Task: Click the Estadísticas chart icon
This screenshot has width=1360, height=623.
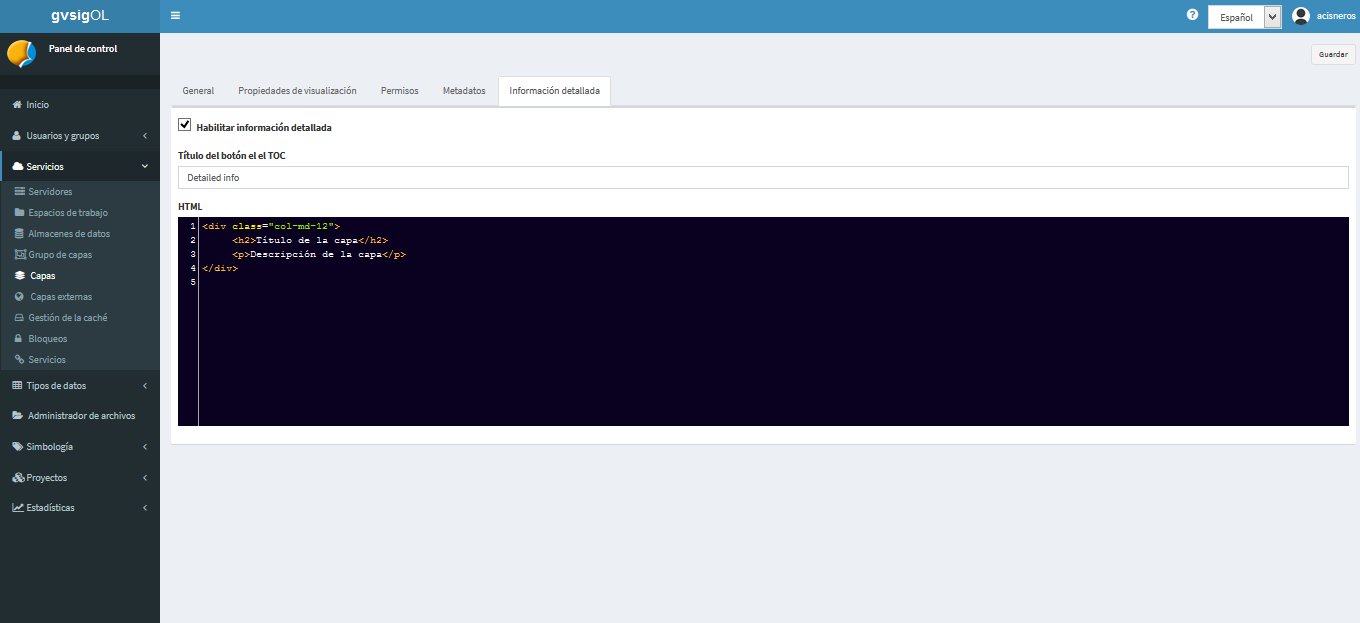Action: [18, 508]
